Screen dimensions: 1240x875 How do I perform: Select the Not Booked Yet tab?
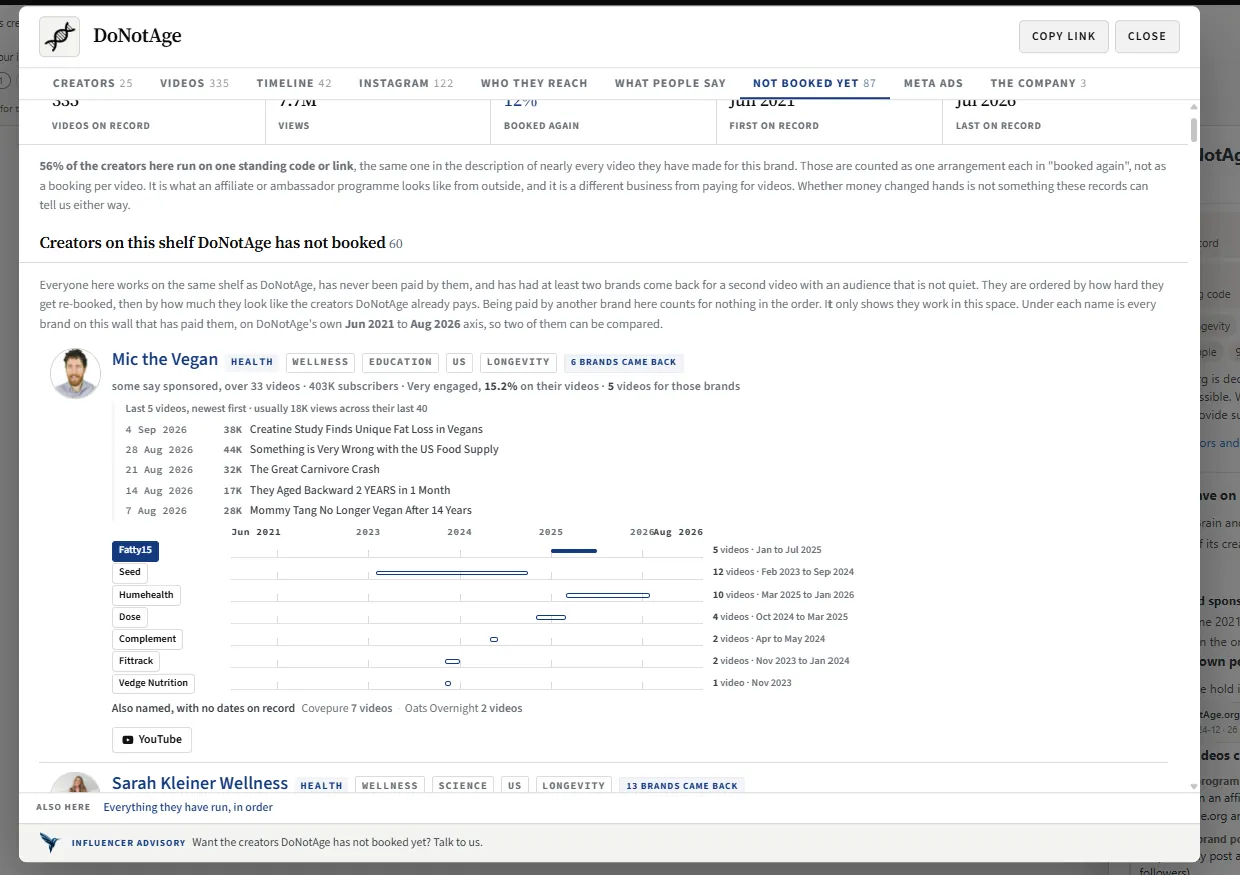[815, 83]
